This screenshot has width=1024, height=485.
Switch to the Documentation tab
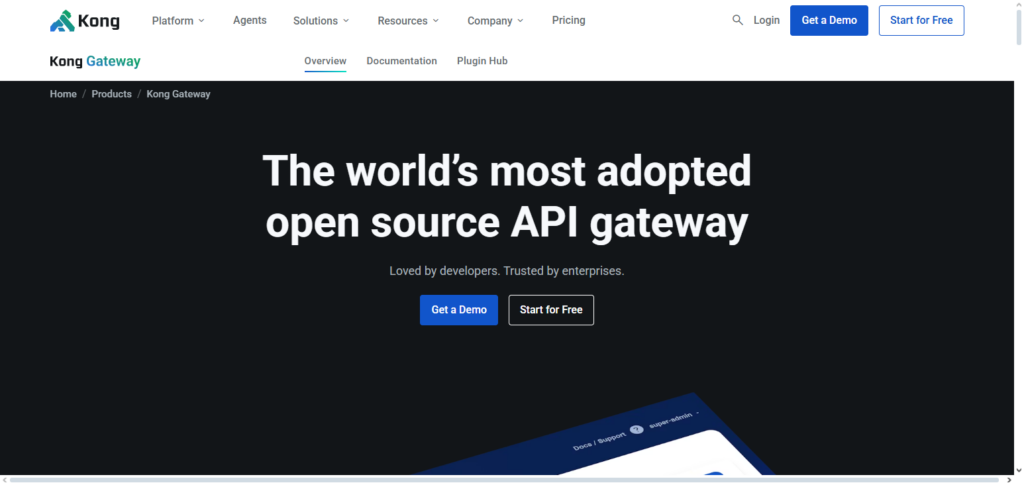pyautogui.click(x=402, y=61)
